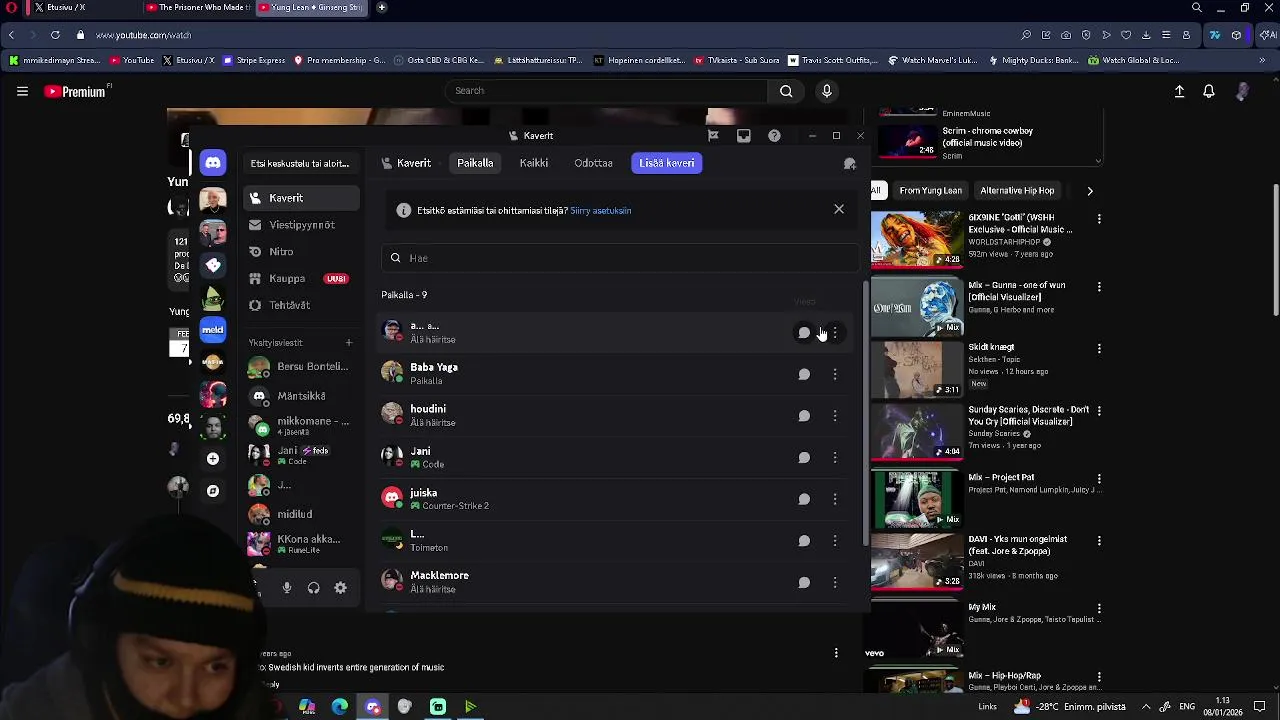Message Macklemore via chat bubble icon
Viewport: 1280px width, 720px height.
tap(804, 582)
